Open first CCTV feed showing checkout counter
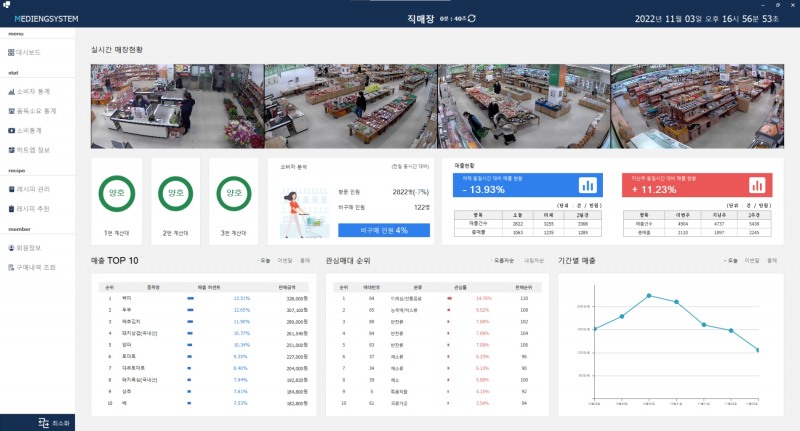Screen dimensions: 800x431 [x=178, y=106]
